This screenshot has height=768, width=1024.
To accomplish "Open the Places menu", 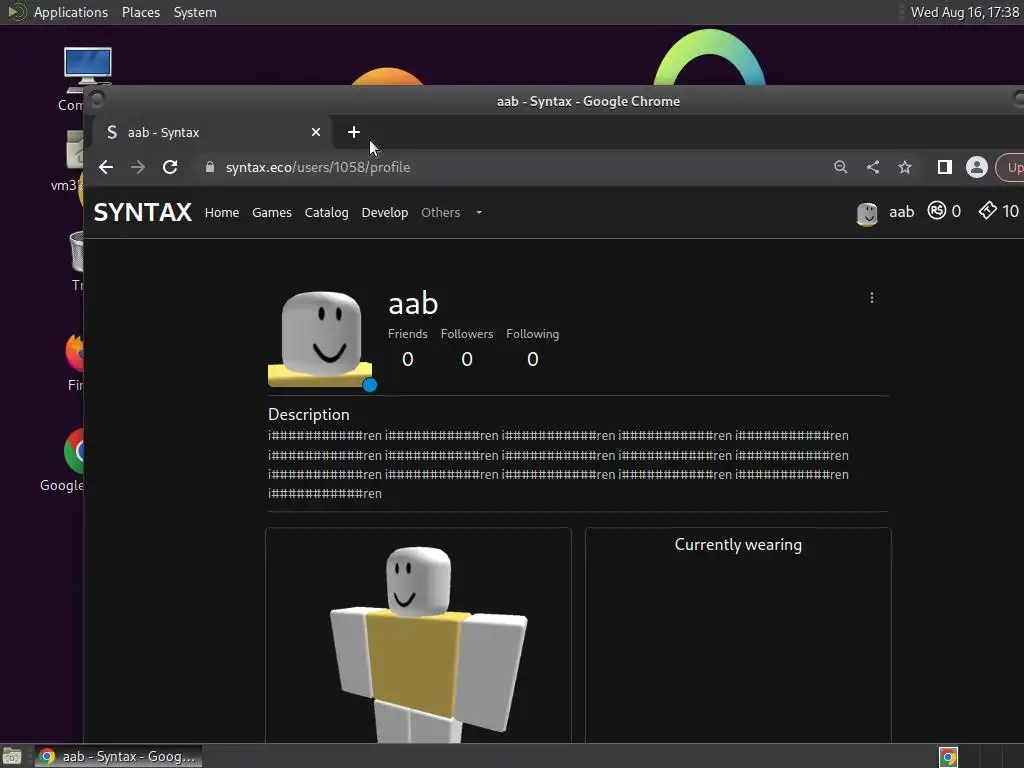I will point(141,12).
